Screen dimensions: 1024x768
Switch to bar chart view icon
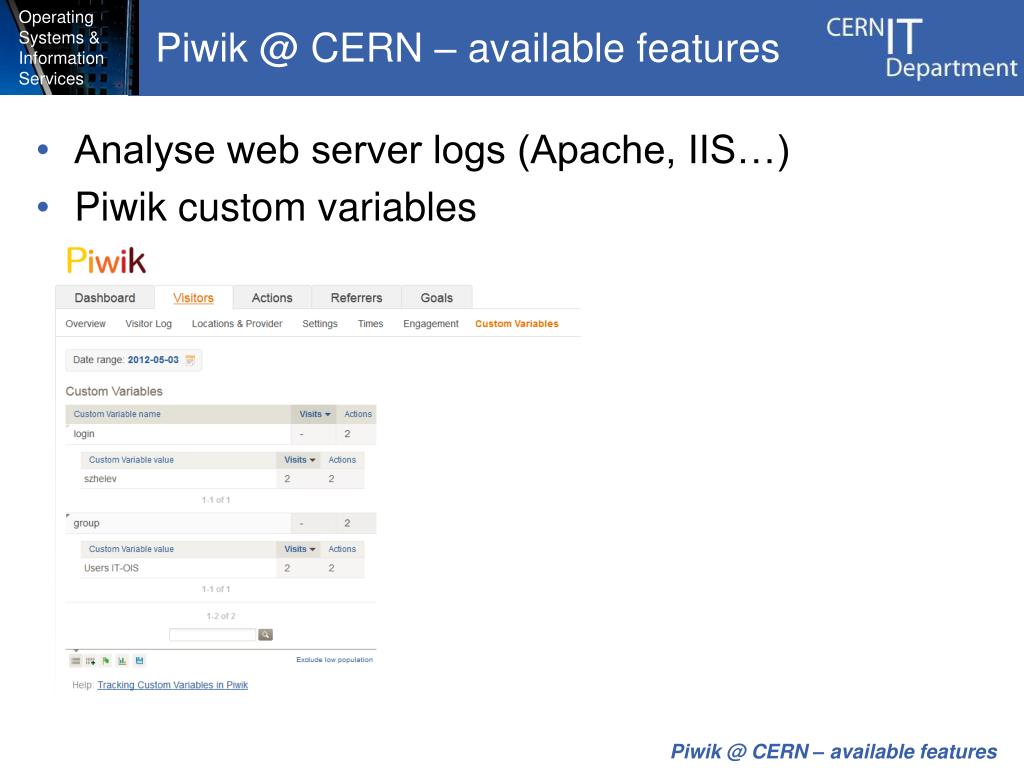click(122, 661)
